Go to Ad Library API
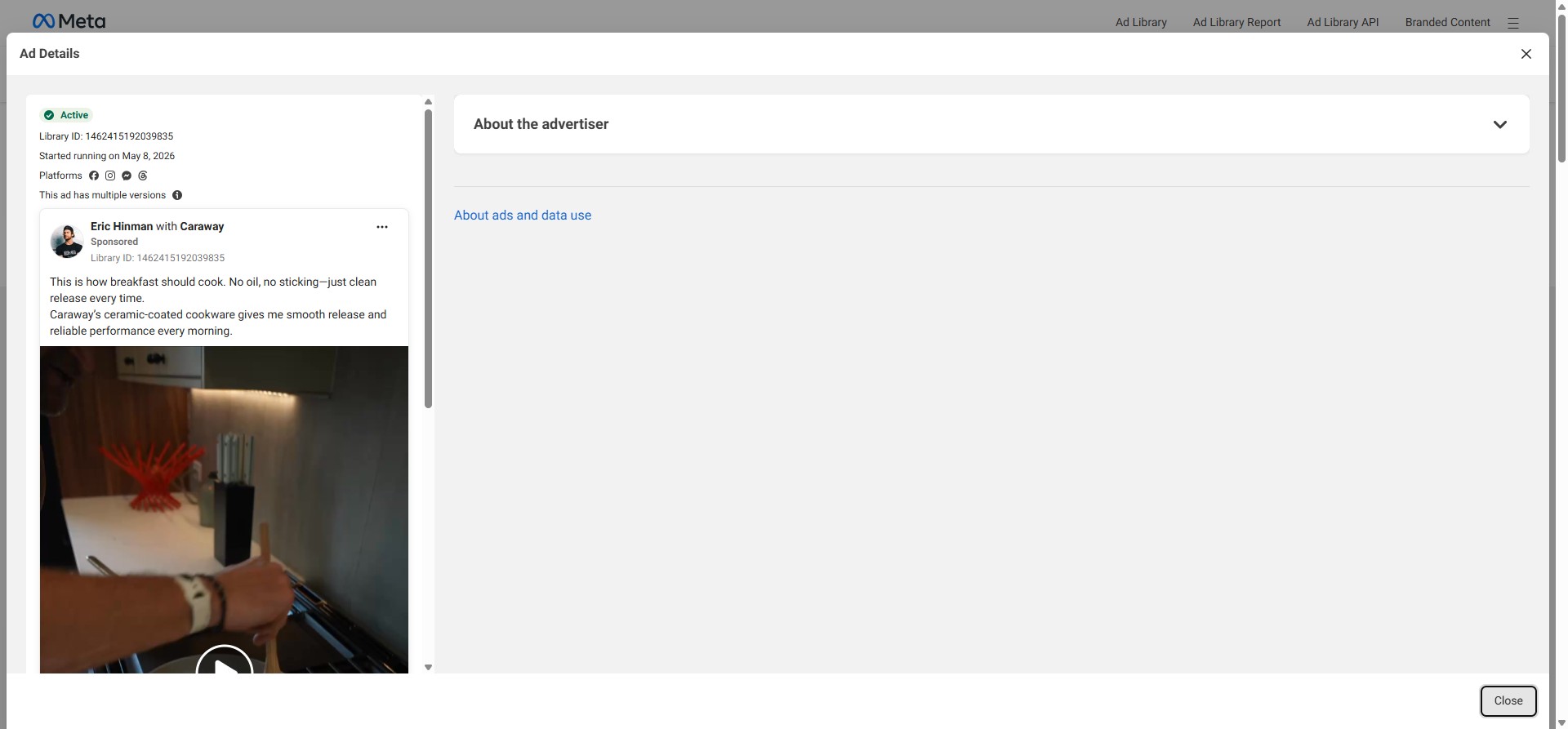This screenshot has height=729, width=1568. pos(1343,22)
